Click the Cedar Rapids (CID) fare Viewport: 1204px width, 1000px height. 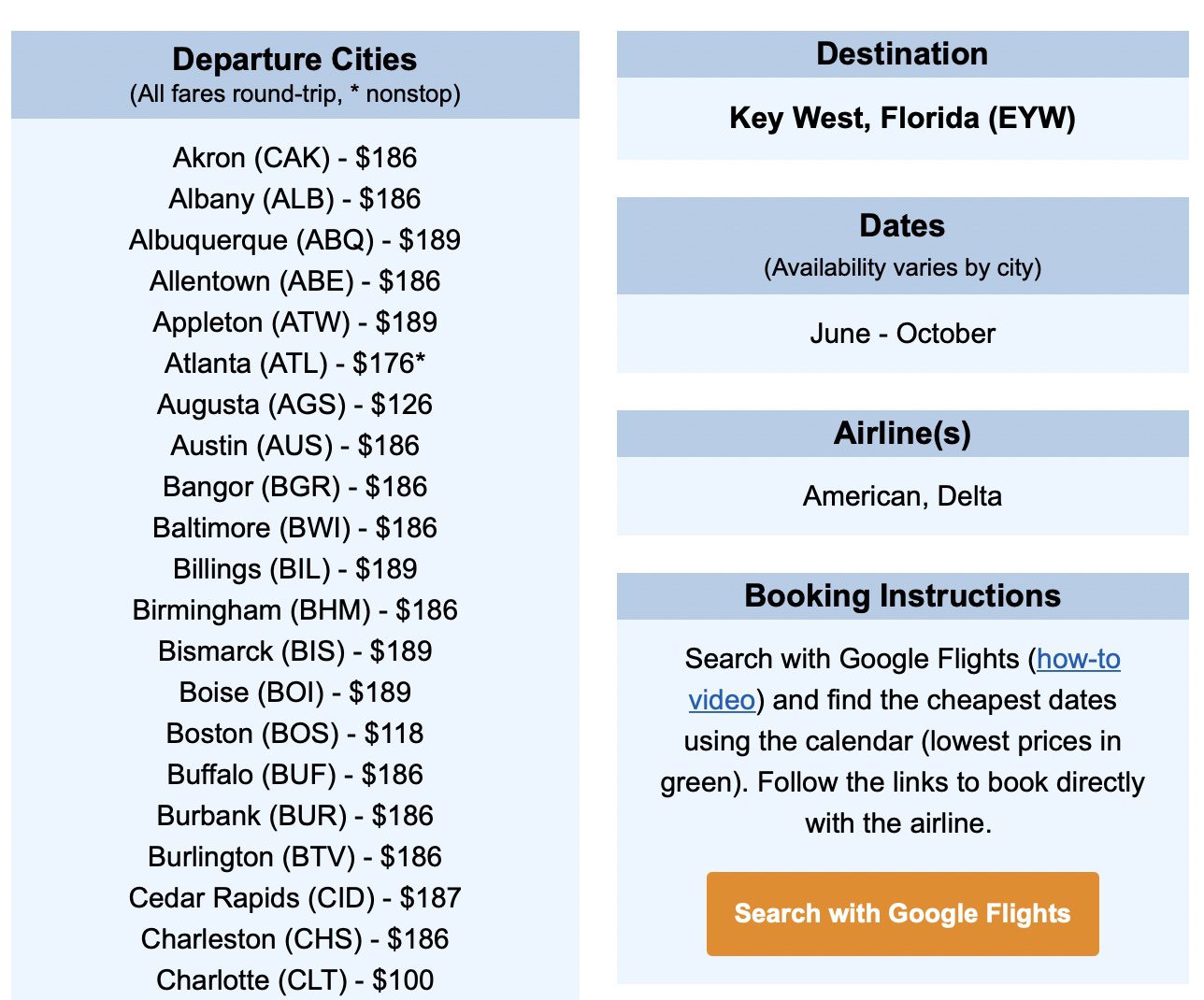point(295,898)
